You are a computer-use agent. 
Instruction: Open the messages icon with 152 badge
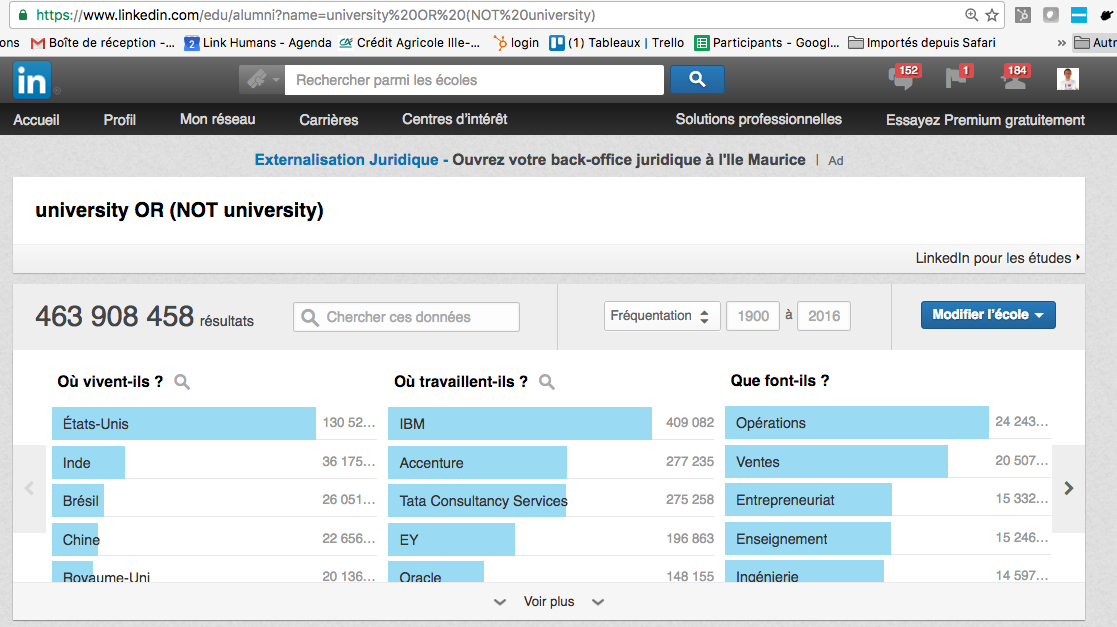coord(901,79)
